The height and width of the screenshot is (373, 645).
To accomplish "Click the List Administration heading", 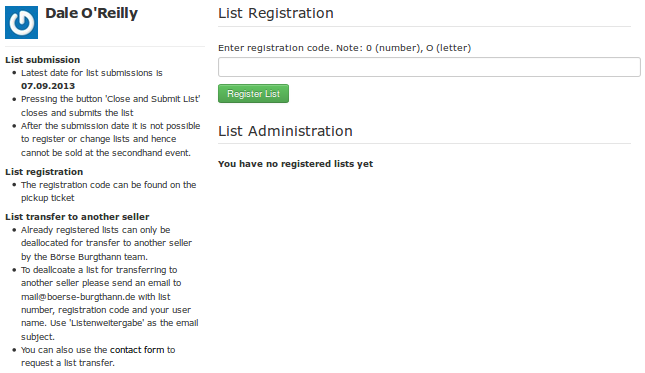I will (x=285, y=131).
